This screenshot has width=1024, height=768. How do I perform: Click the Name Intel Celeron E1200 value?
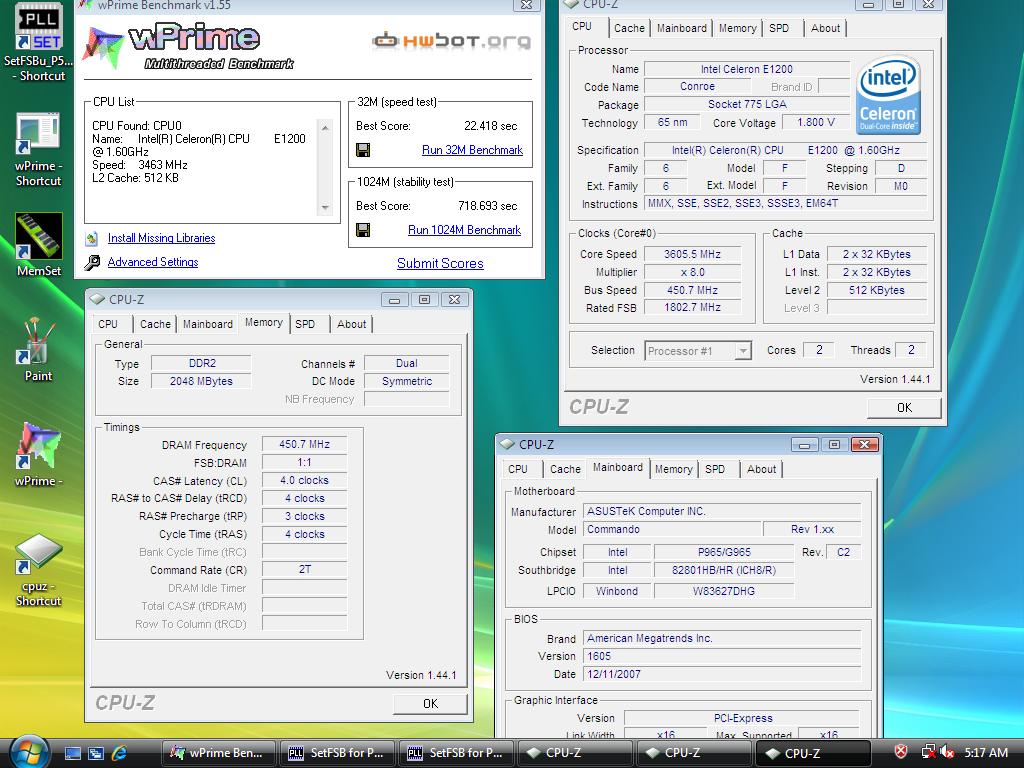(746, 69)
